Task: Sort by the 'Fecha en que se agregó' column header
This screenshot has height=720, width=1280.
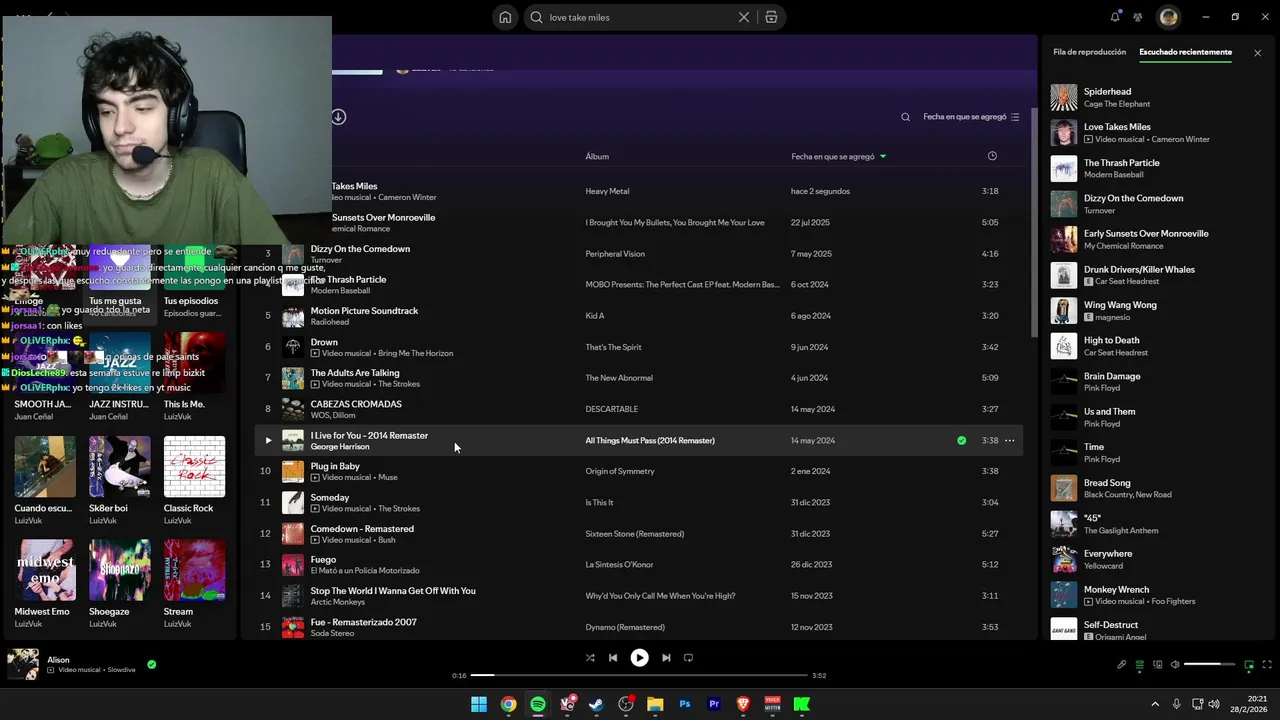Action: point(838,156)
